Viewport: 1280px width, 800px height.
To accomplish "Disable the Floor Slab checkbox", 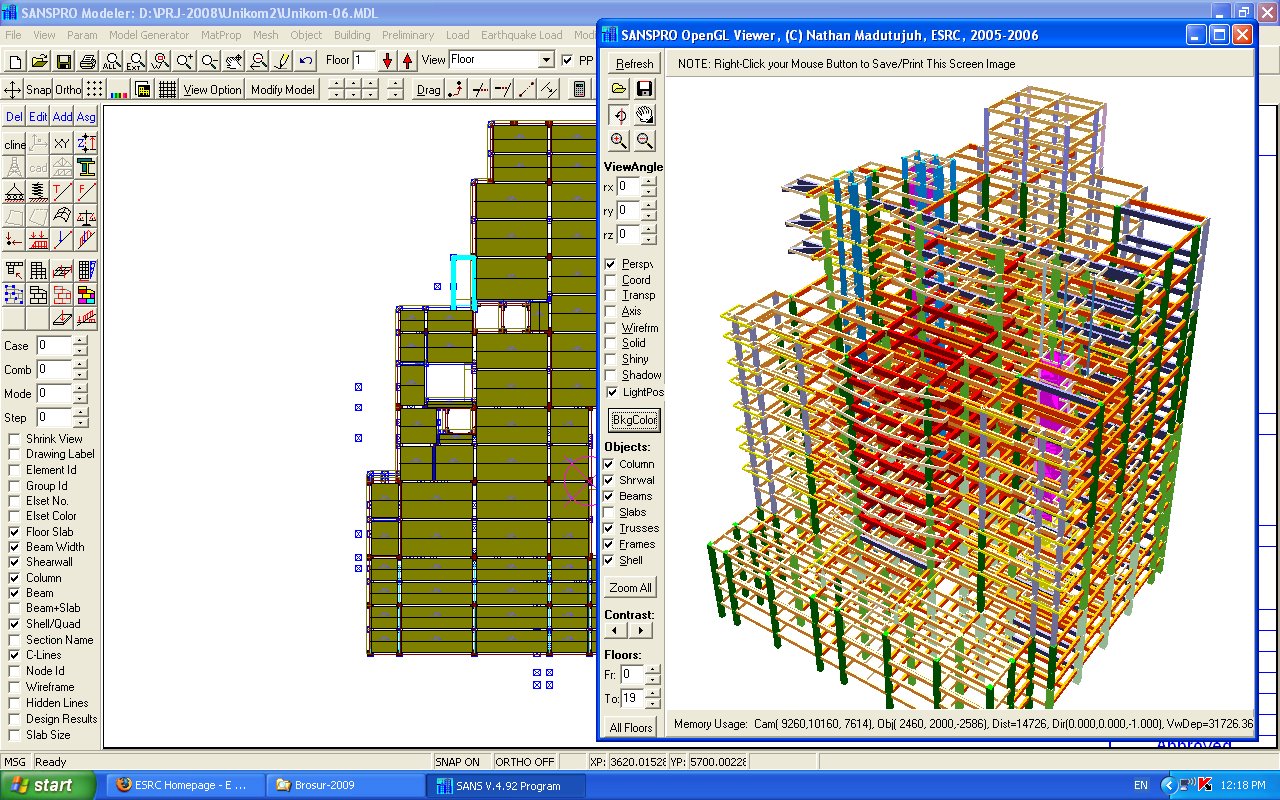I will point(15,532).
